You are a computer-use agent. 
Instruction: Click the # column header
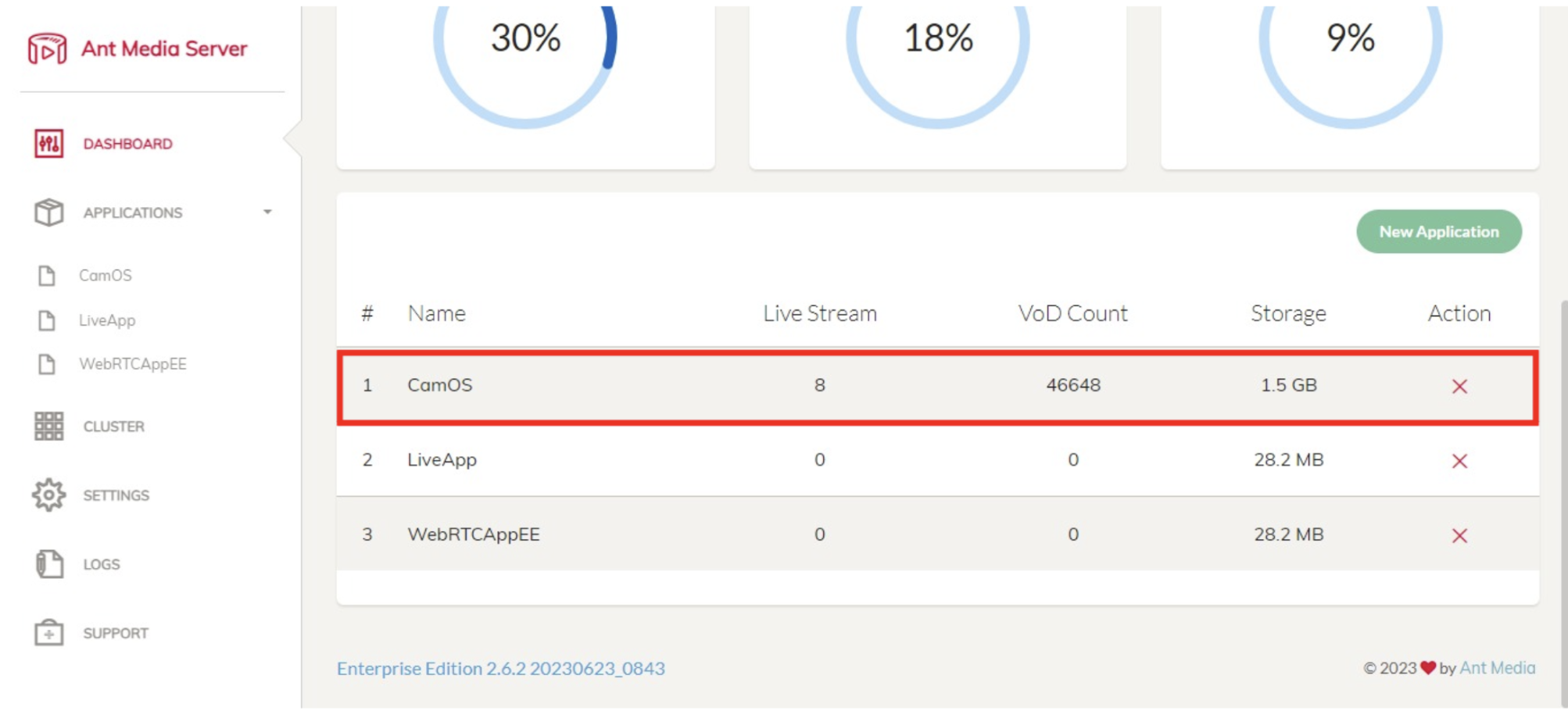[367, 313]
